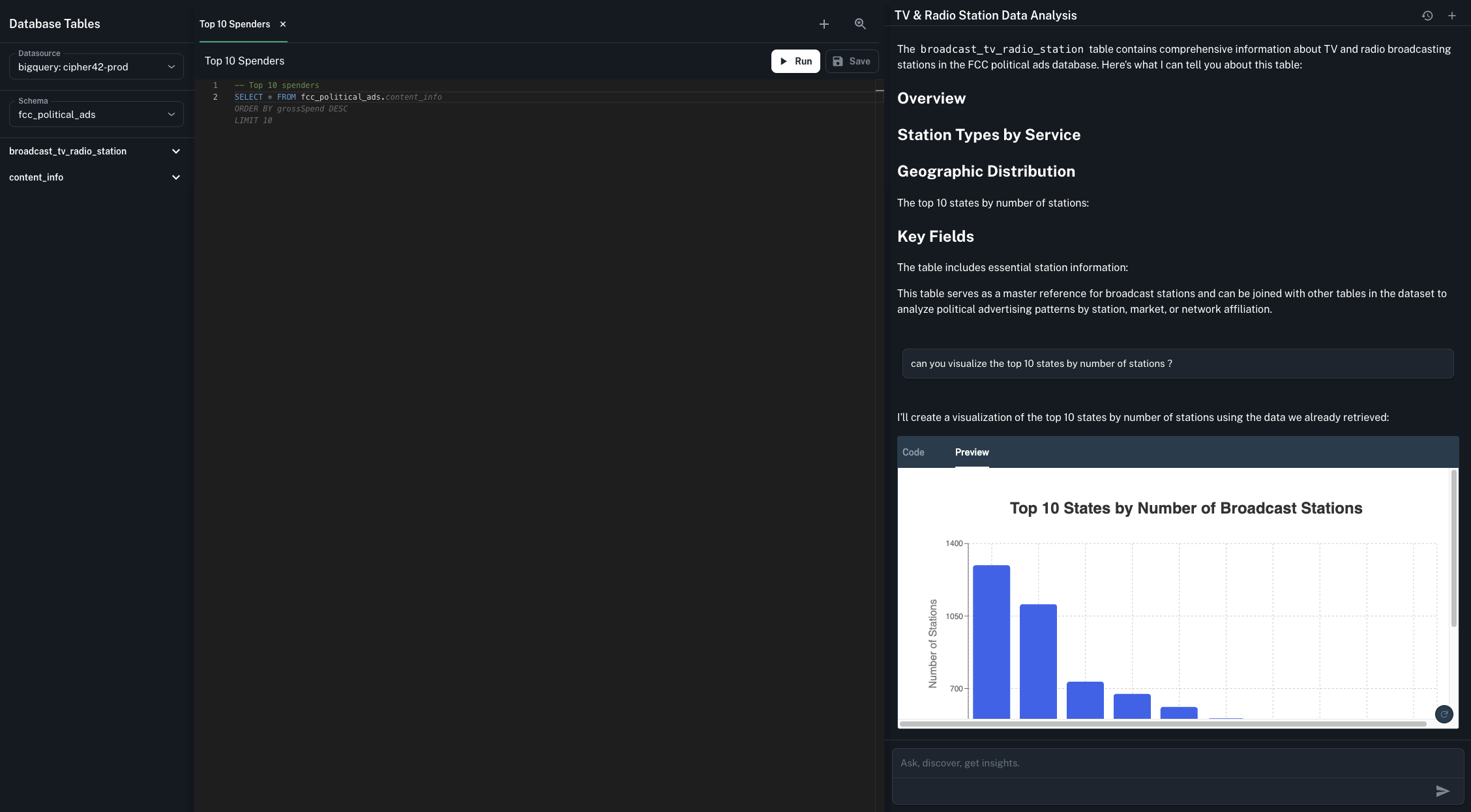Click the Save button with disk icon
Viewport: 1471px width, 812px height.
pyautogui.click(x=852, y=61)
